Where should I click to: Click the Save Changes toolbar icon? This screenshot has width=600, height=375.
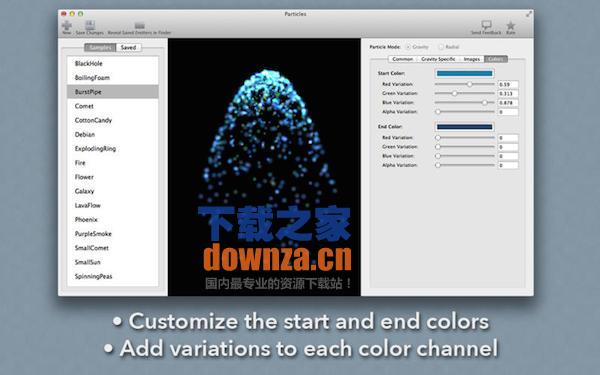(90, 26)
